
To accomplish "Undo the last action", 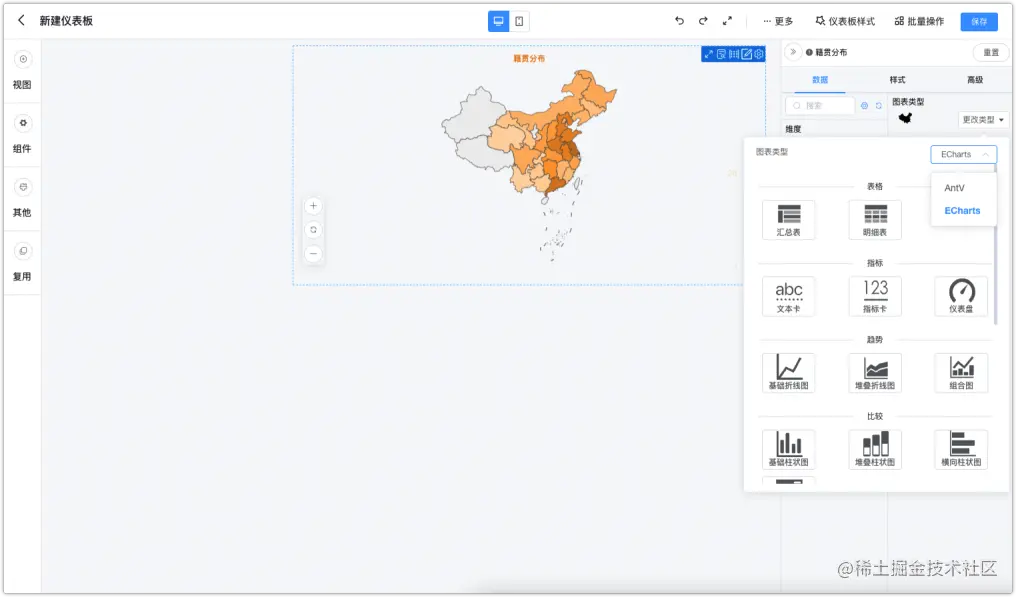I will [679, 21].
